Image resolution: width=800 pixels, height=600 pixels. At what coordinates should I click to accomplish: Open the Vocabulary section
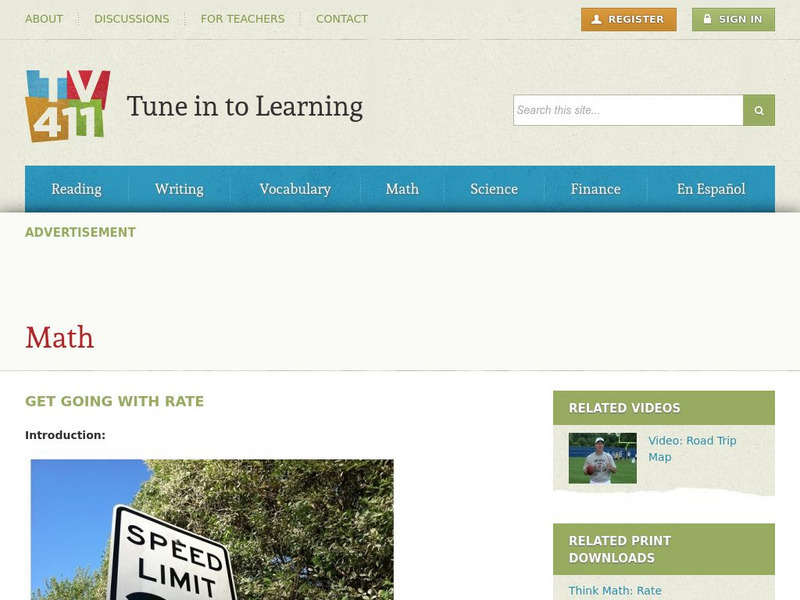click(295, 189)
